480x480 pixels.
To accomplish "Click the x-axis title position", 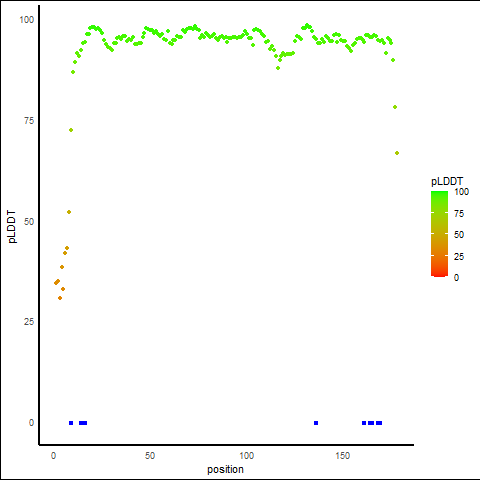I will pyautogui.click(x=225, y=469).
